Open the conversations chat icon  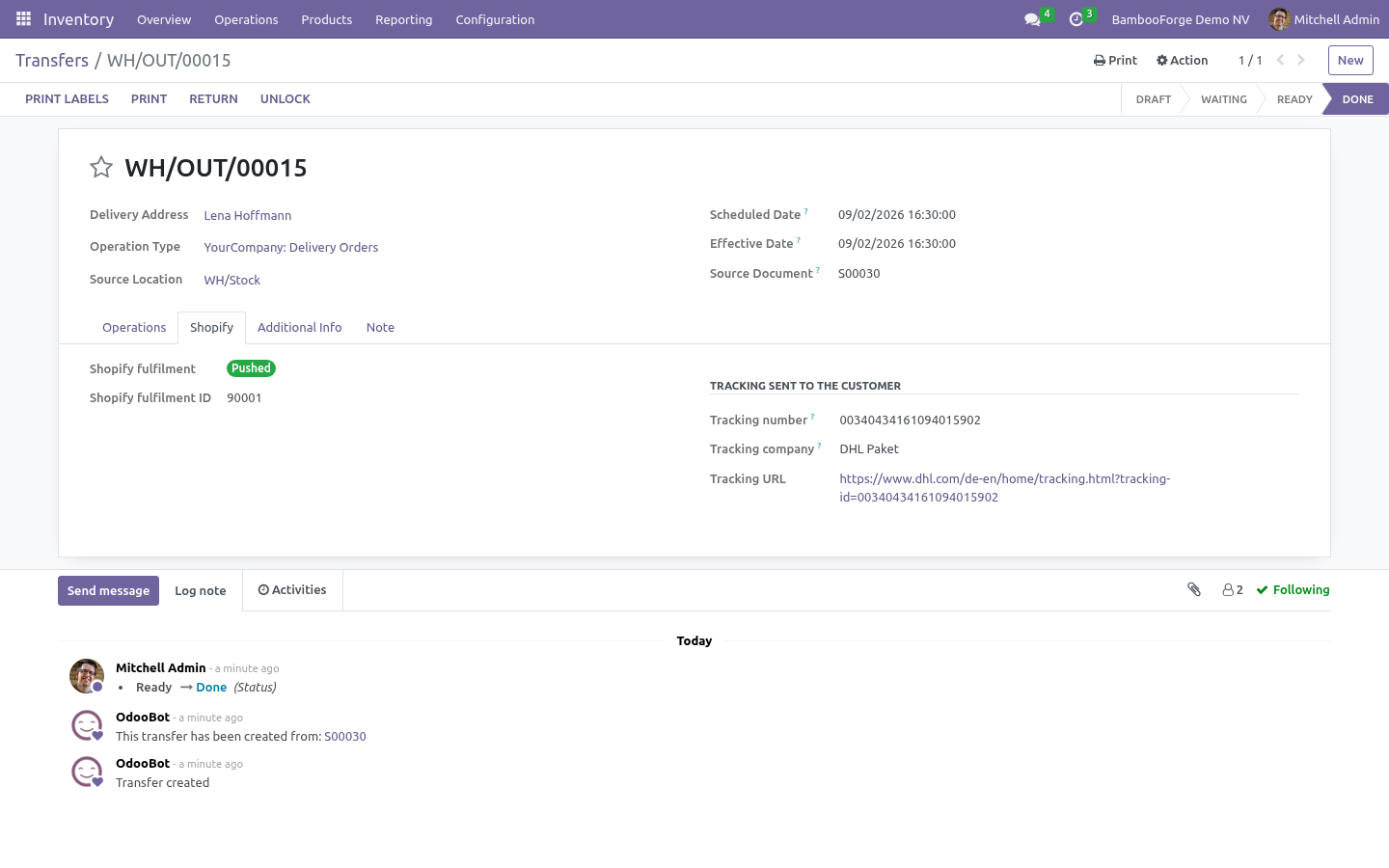pos(1032,19)
